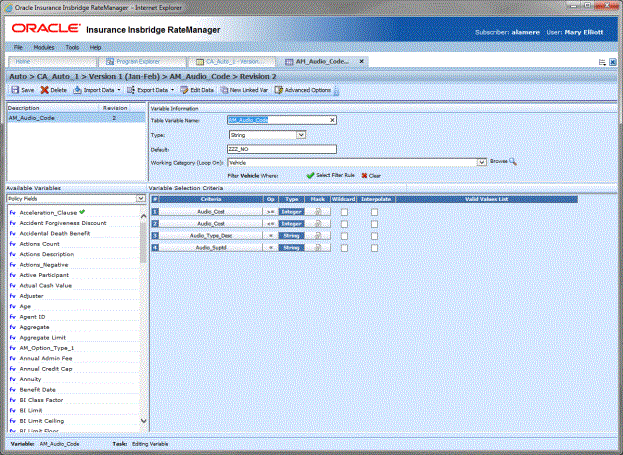This screenshot has height=455, width=623.
Task: Open the Help menu
Action: point(95,47)
